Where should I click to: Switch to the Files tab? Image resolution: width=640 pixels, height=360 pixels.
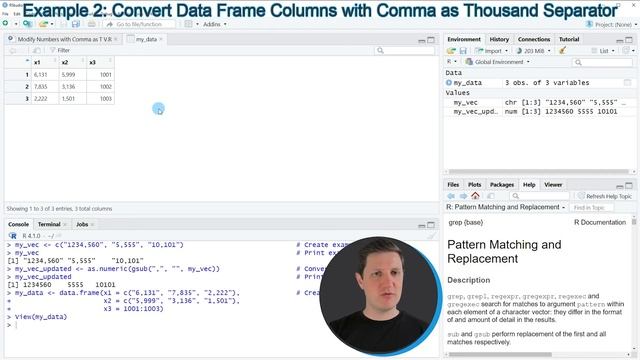coord(453,184)
